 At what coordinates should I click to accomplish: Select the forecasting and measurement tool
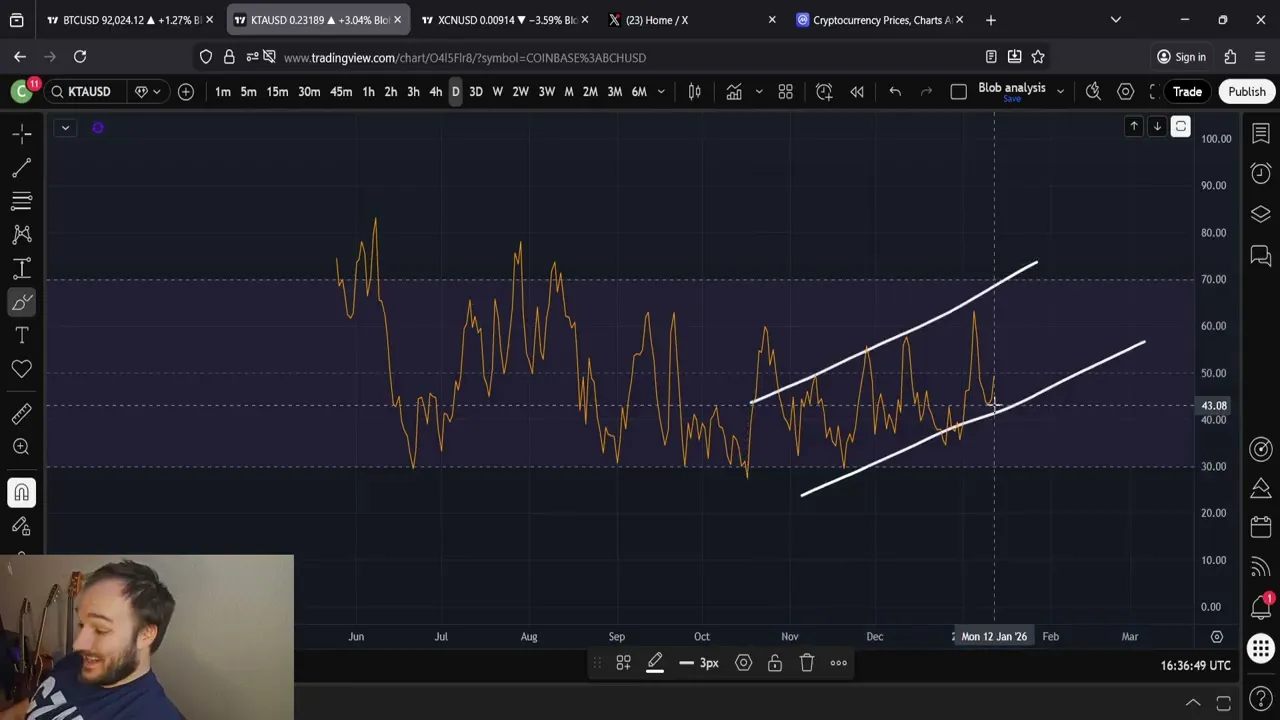click(22, 268)
